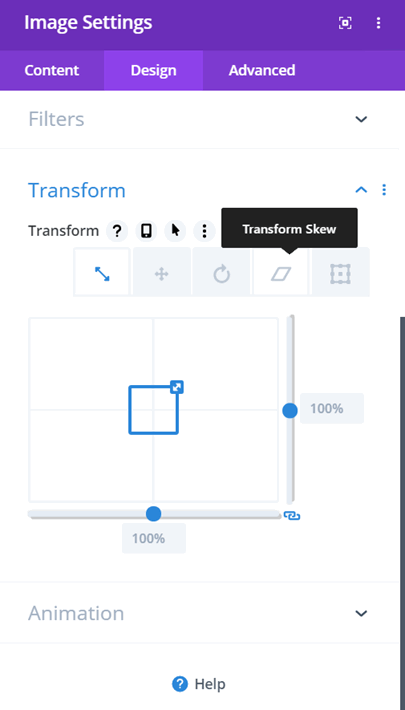Click the vertical scale 100% input field
This screenshot has width=405, height=710.
click(332, 408)
